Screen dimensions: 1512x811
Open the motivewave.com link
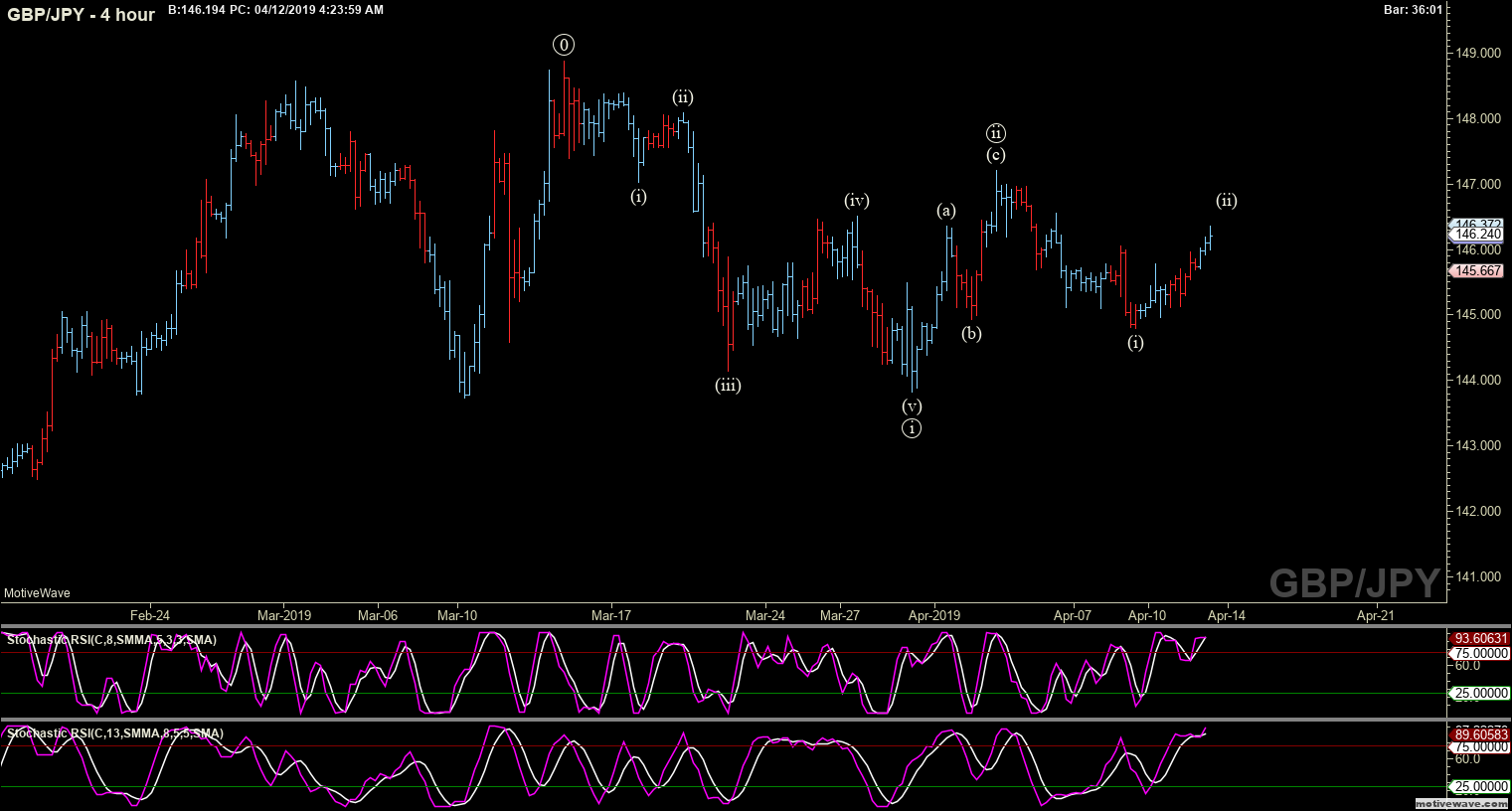pyautogui.click(x=1462, y=803)
